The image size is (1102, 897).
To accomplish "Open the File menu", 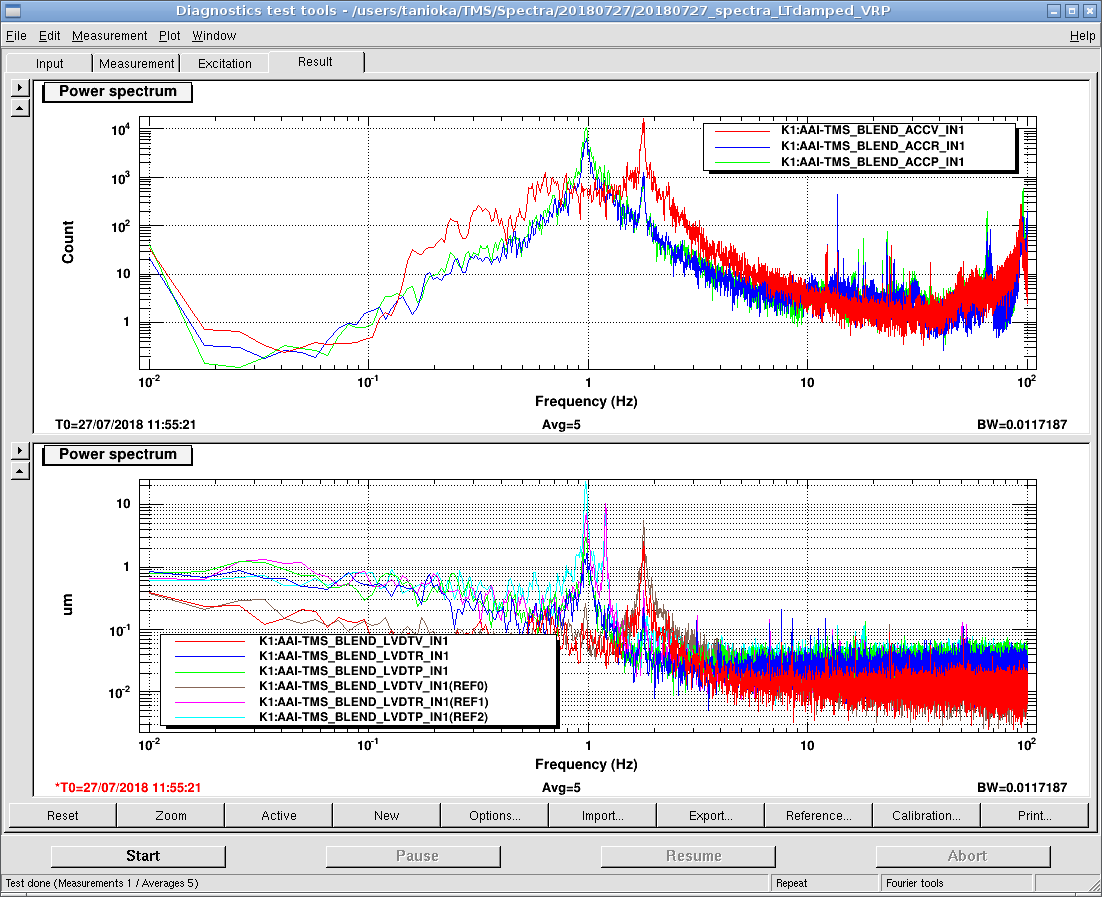I will [16, 35].
